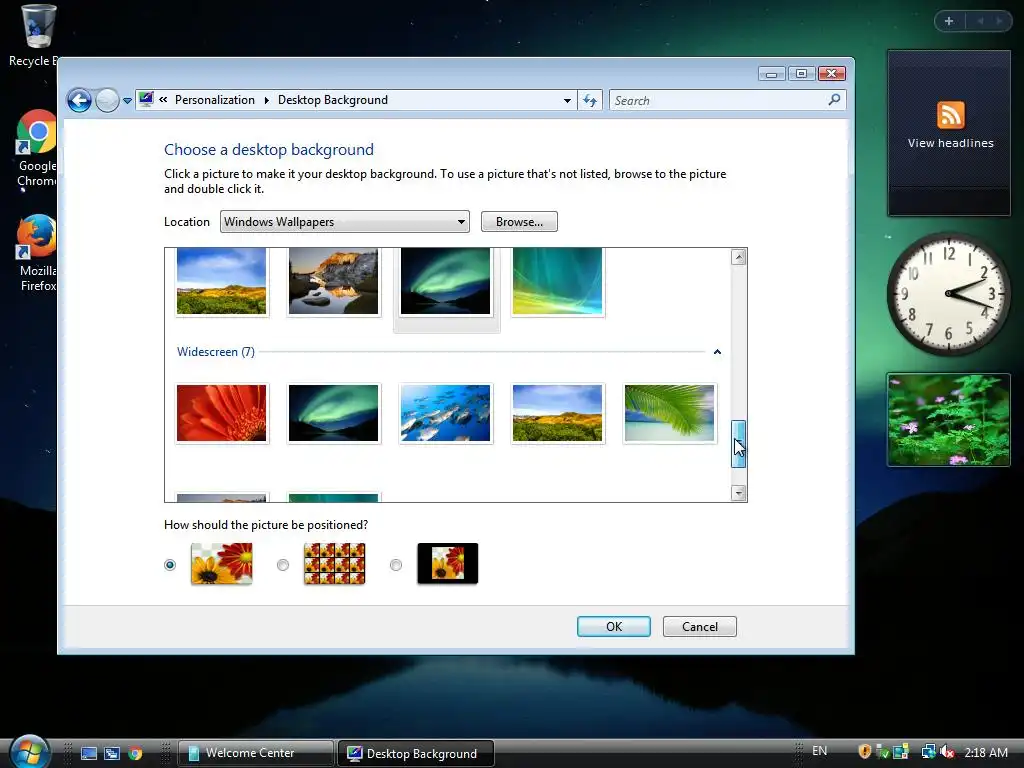This screenshot has width=1024, height=768.
Task: Click the search magnifier icon
Action: coord(834,100)
